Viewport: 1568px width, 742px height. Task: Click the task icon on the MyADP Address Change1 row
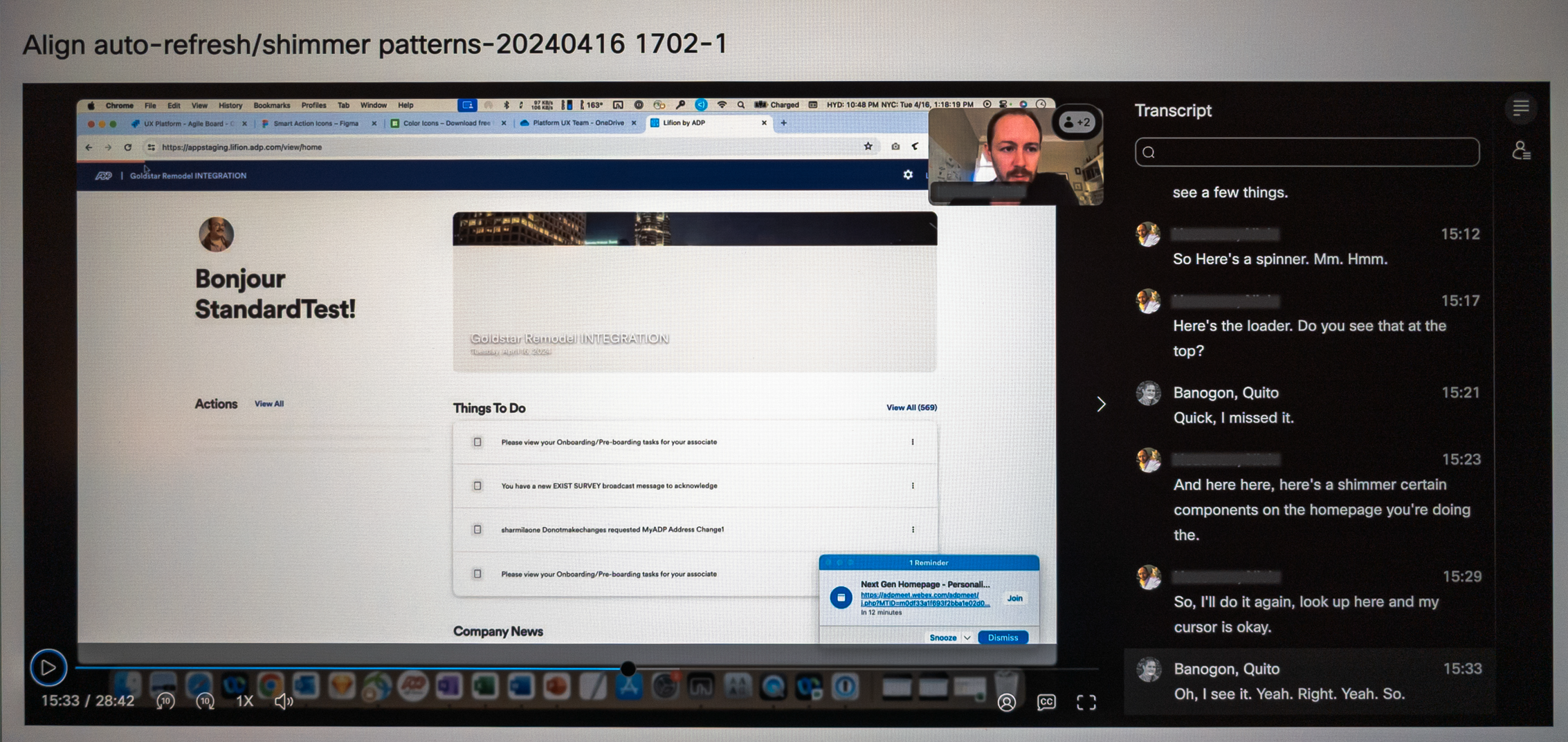[477, 530]
